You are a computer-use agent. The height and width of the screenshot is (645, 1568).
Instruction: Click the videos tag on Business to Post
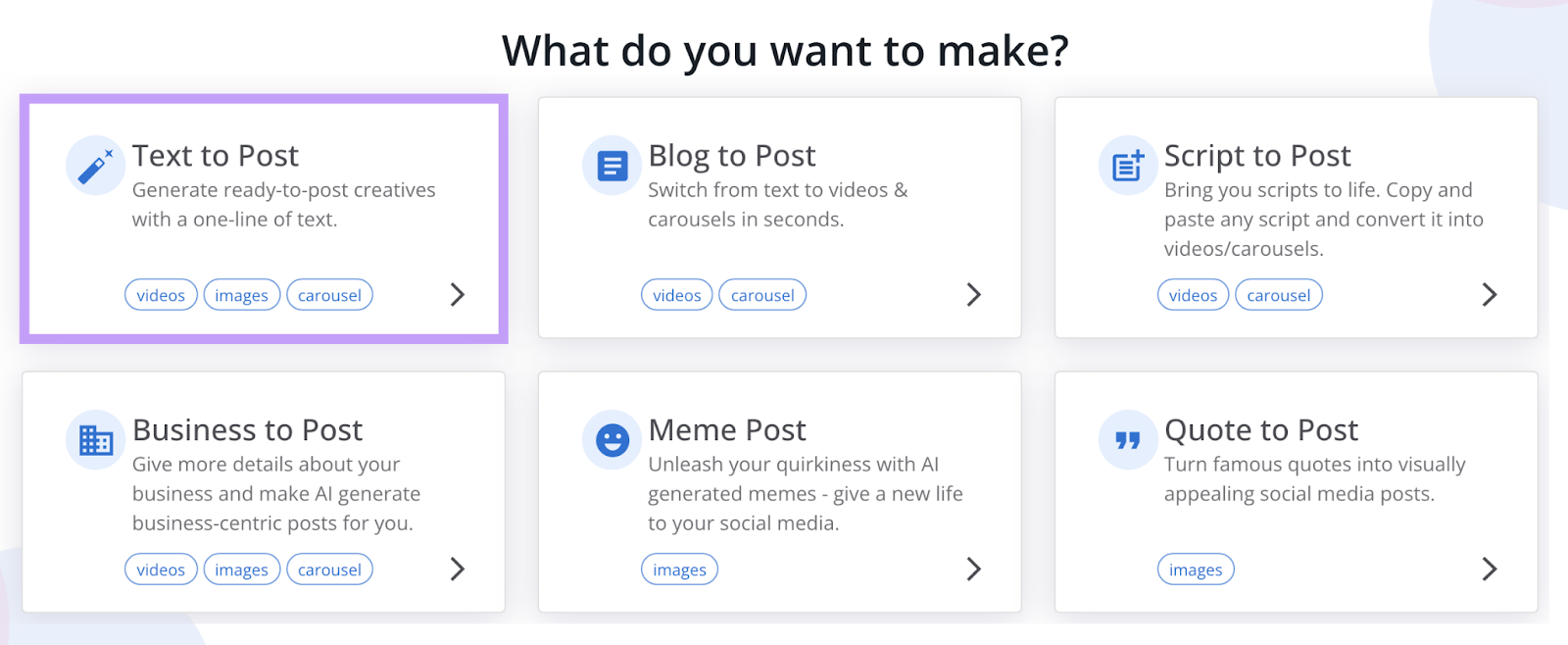[160, 569]
